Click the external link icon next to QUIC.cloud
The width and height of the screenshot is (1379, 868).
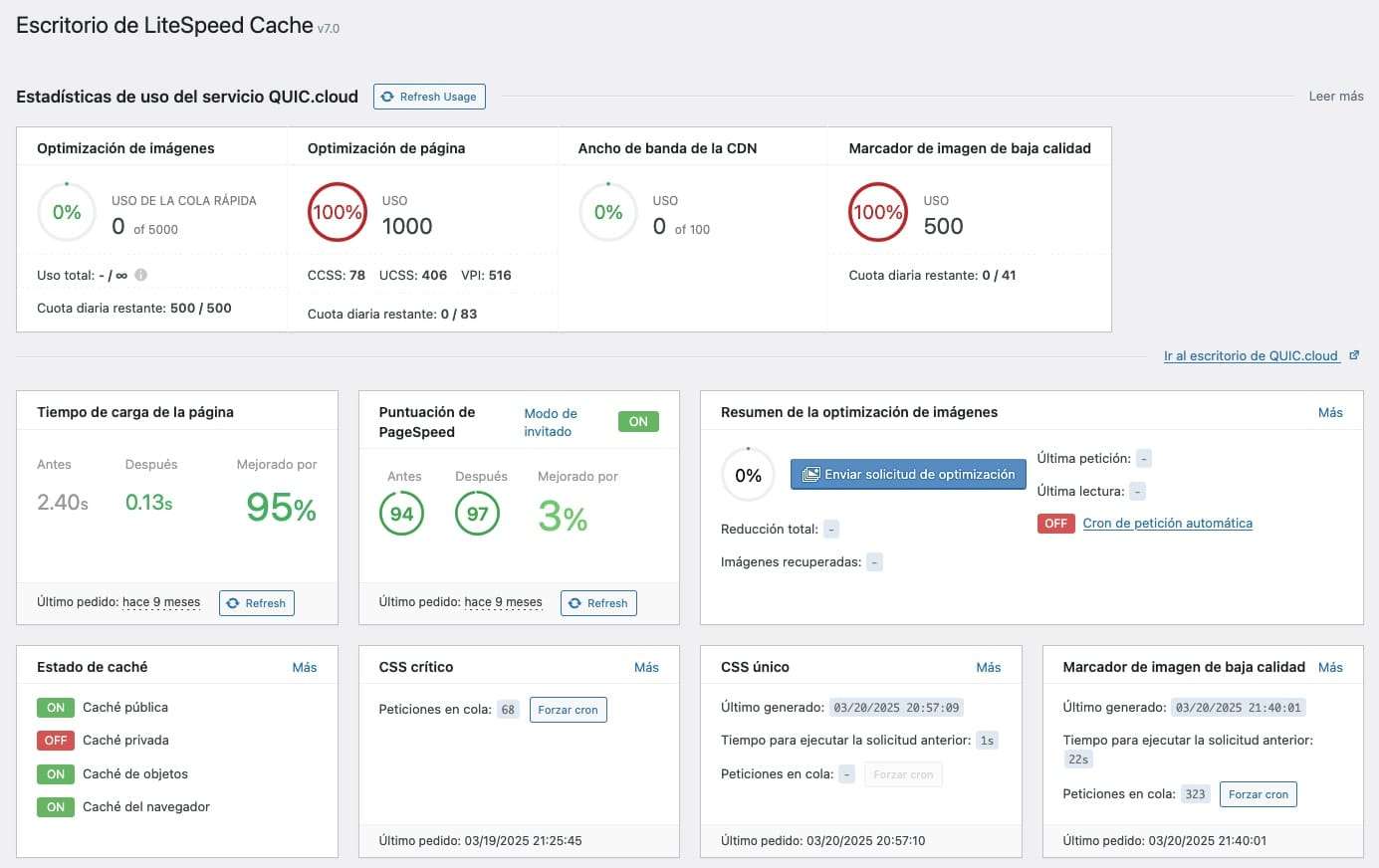pyautogui.click(x=1354, y=355)
